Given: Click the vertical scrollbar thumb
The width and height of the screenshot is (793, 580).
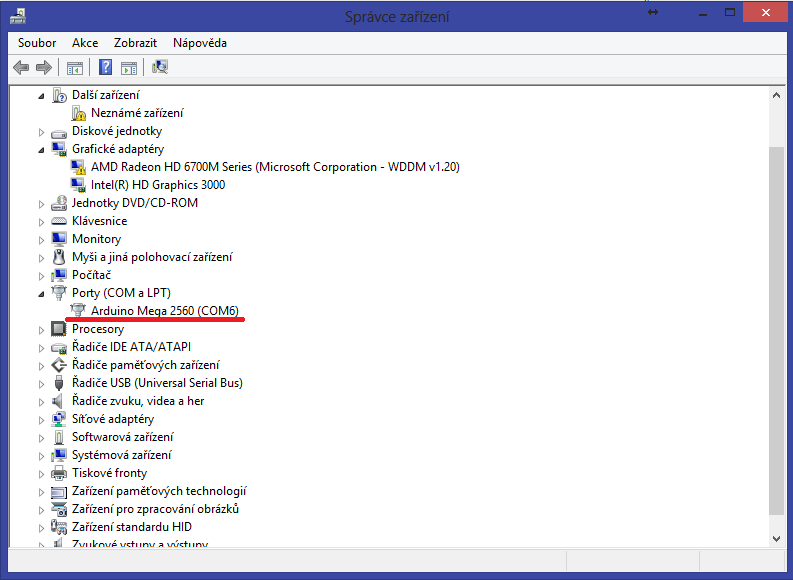Looking at the screenshot, I should click(776, 331).
